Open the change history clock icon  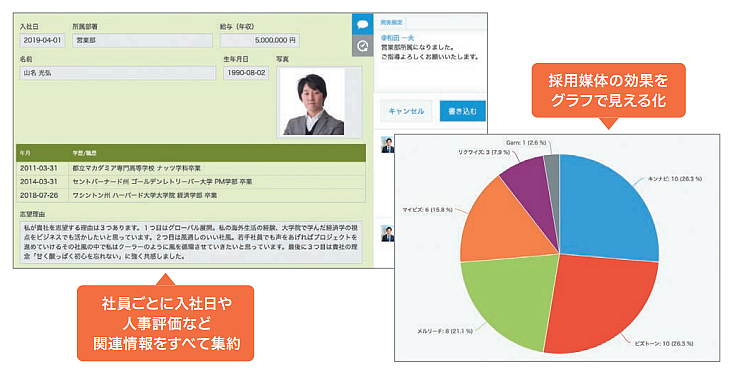(x=362, y=46)
